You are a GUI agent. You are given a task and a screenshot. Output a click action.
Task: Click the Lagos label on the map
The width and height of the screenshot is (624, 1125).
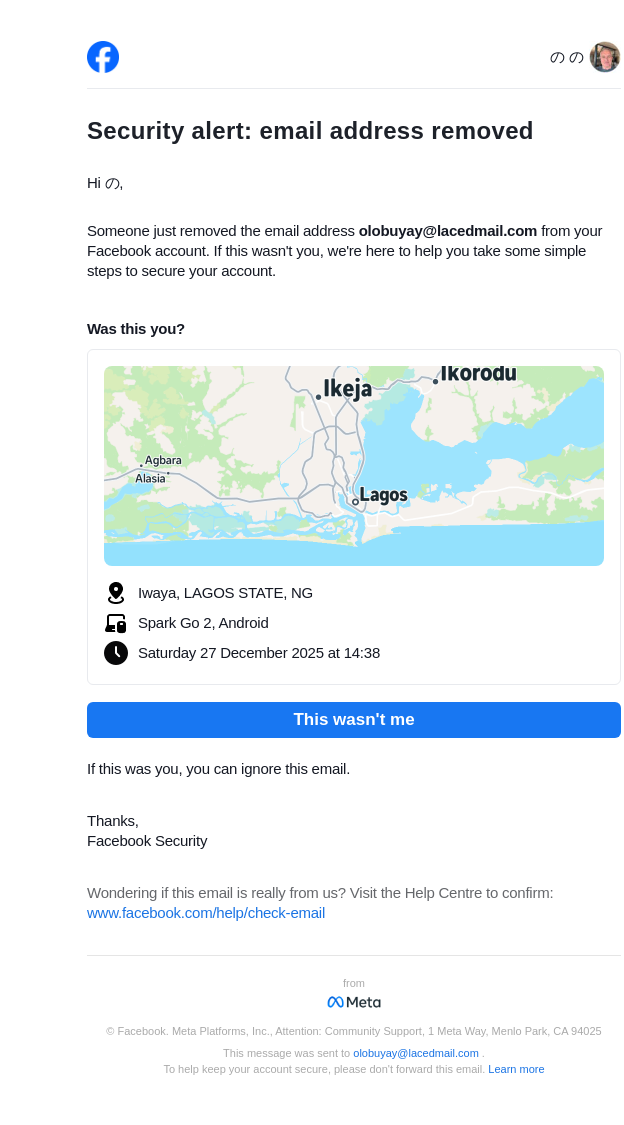click(383, 495)
